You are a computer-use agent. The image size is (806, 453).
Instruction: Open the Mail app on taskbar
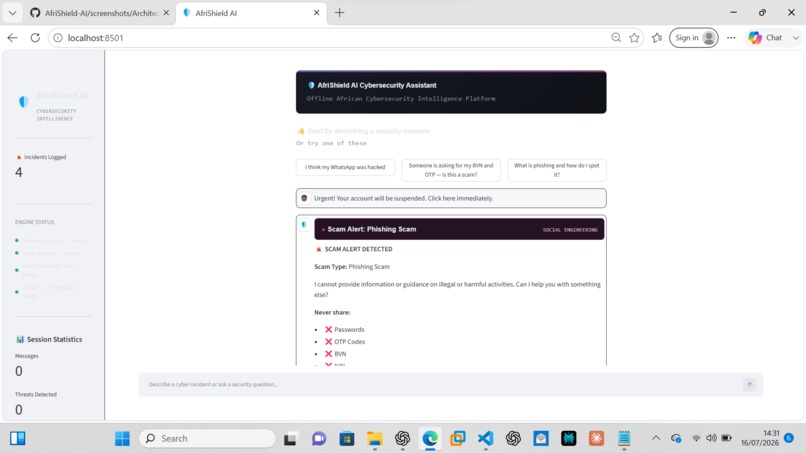(541, 438)
